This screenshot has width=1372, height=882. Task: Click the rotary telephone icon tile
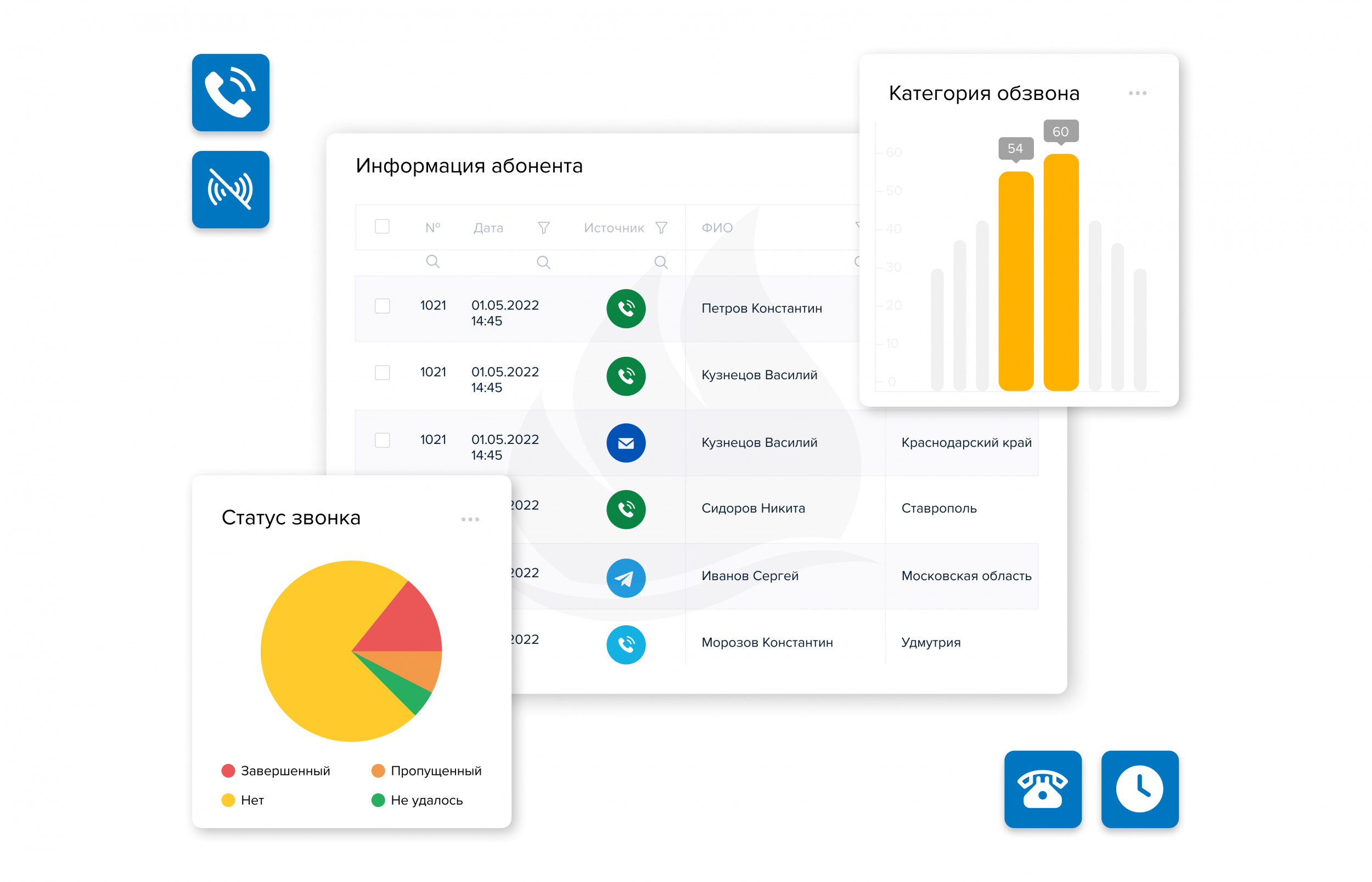(x=1042, y=789)
